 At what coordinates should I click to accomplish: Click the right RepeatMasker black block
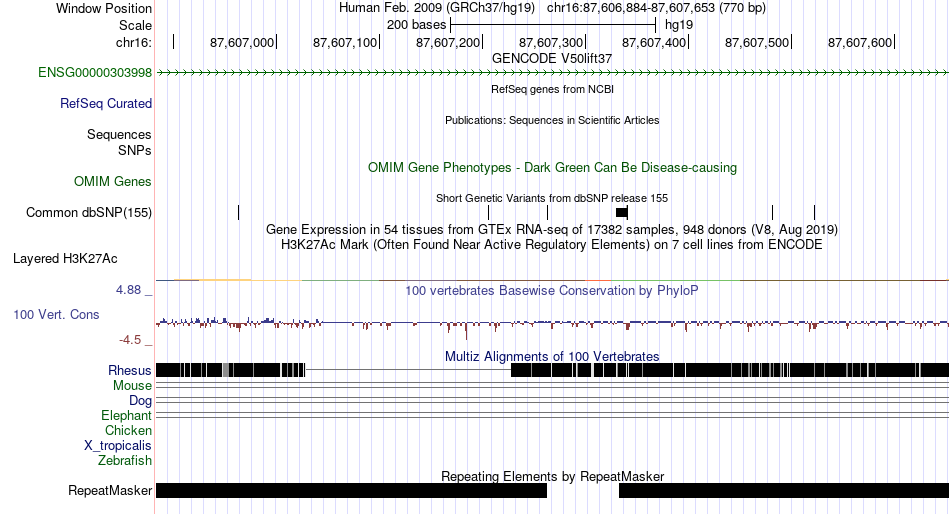point(784,490)
